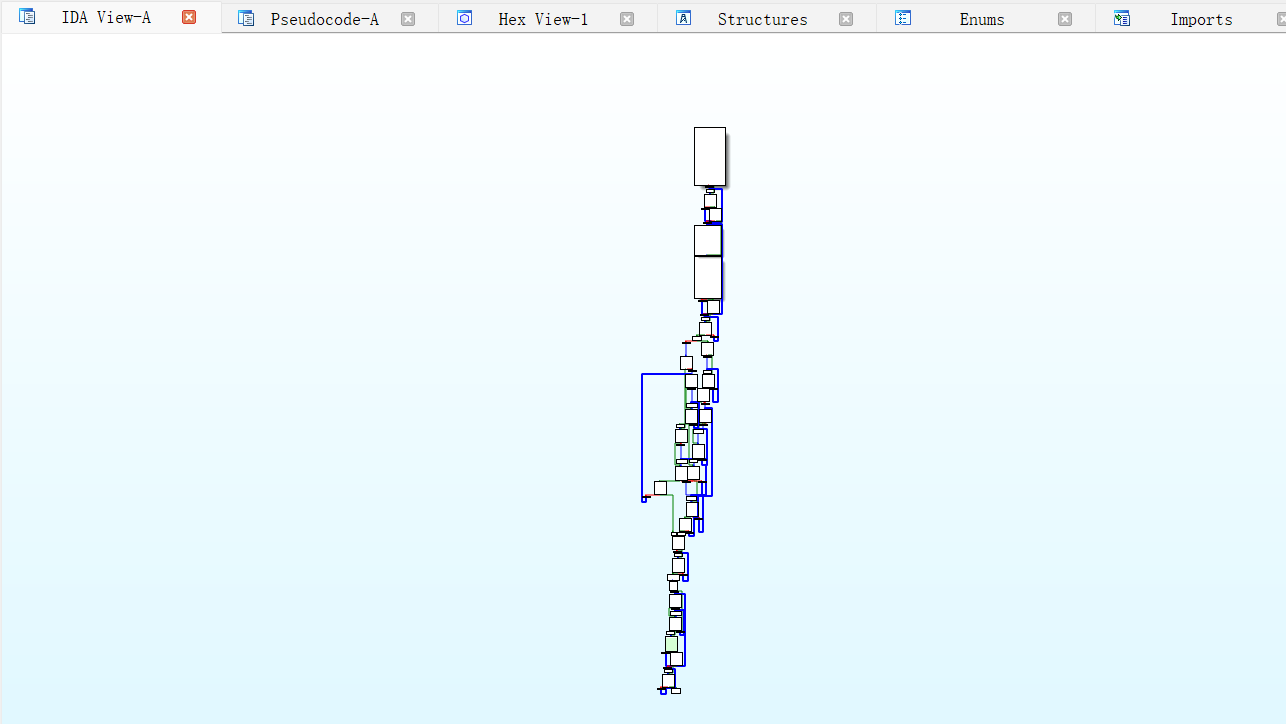Click the Pseudocode-A tab icon

pos(246,18)
